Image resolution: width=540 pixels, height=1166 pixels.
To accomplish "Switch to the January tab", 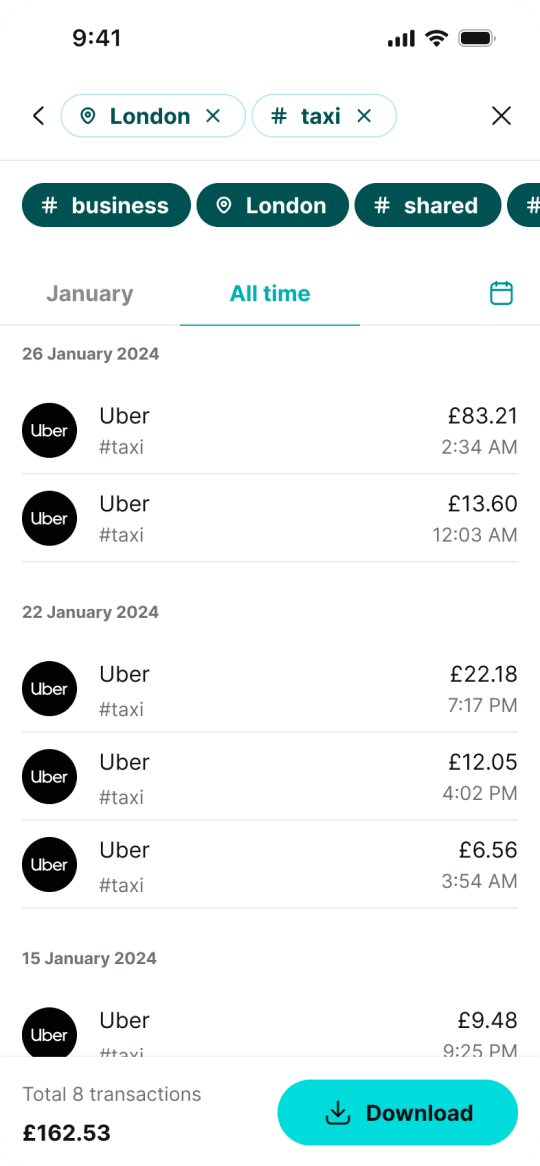I will point(90,294).
